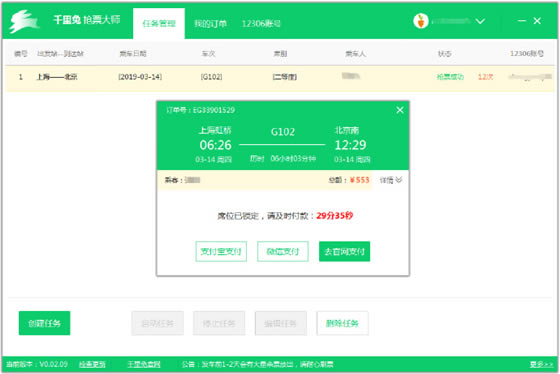Click 状态 column header

[445, 54]
